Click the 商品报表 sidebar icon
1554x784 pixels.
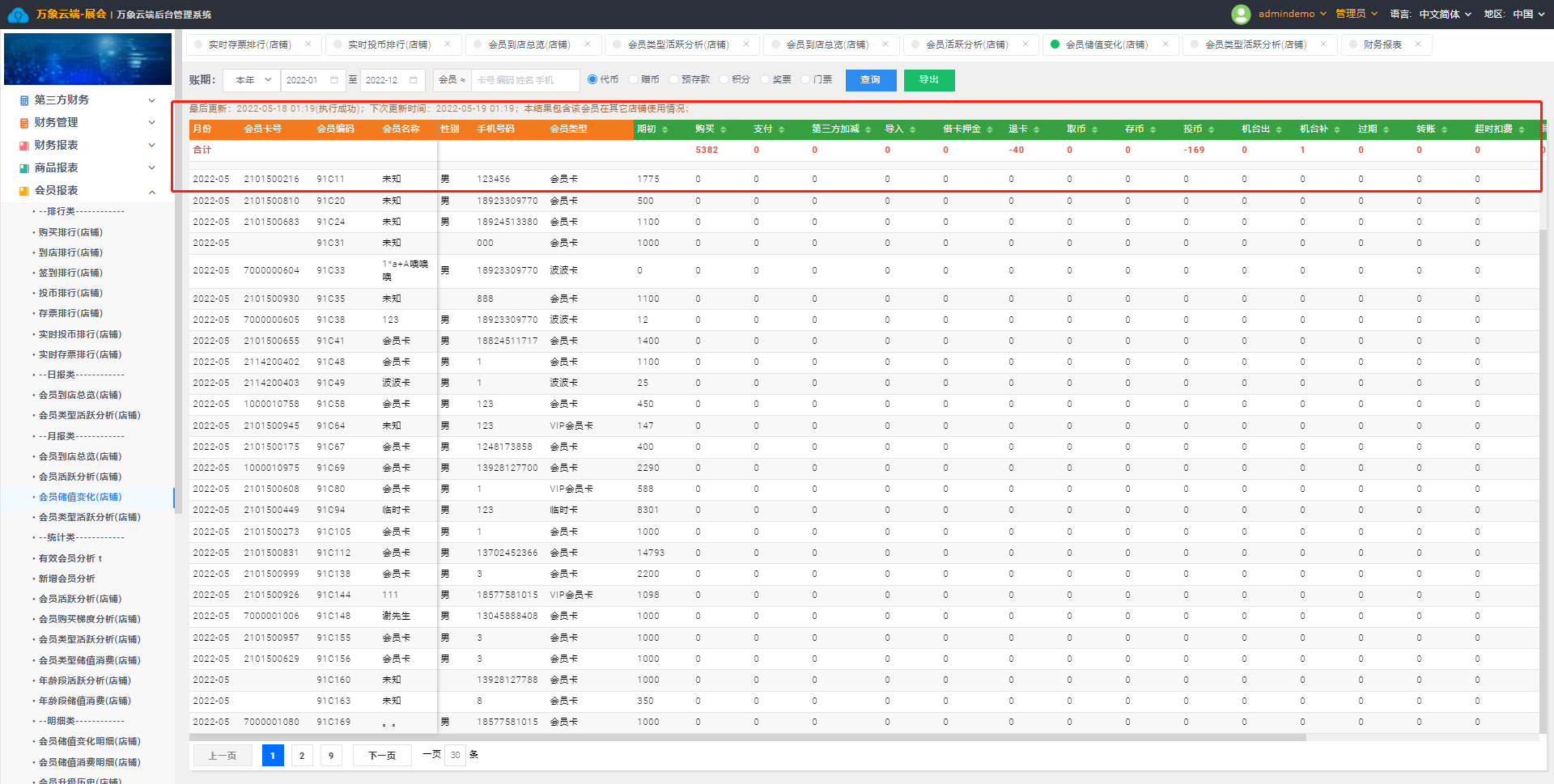point(24,168)
